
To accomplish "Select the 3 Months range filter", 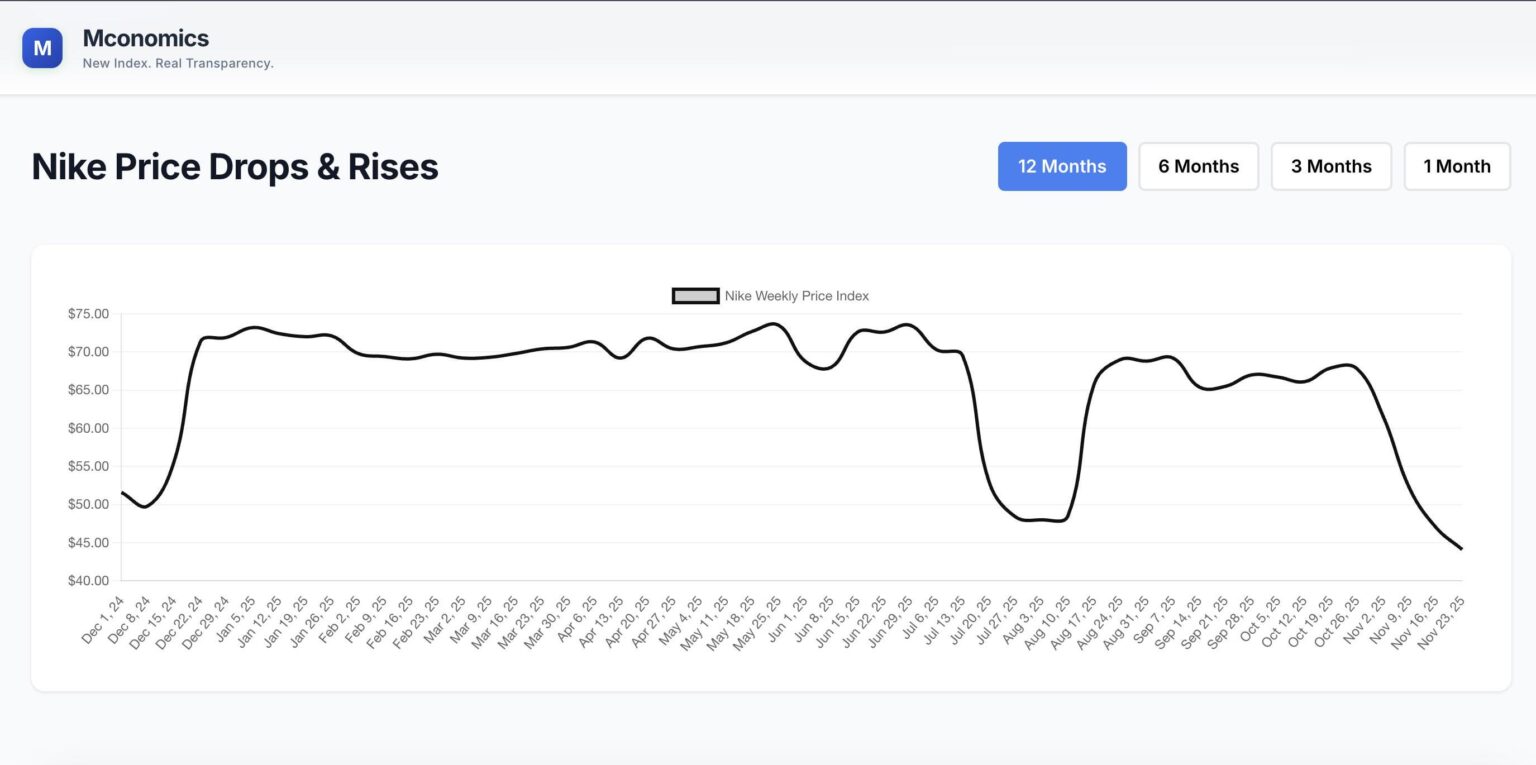I will 1330,166.
